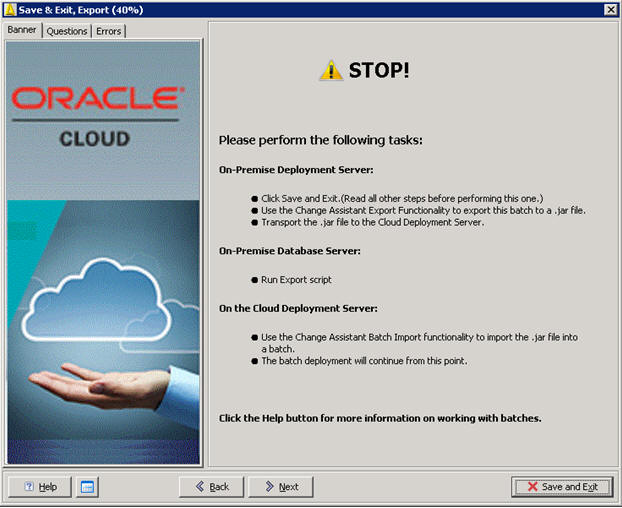Open the Questions tab

(67, 31)
